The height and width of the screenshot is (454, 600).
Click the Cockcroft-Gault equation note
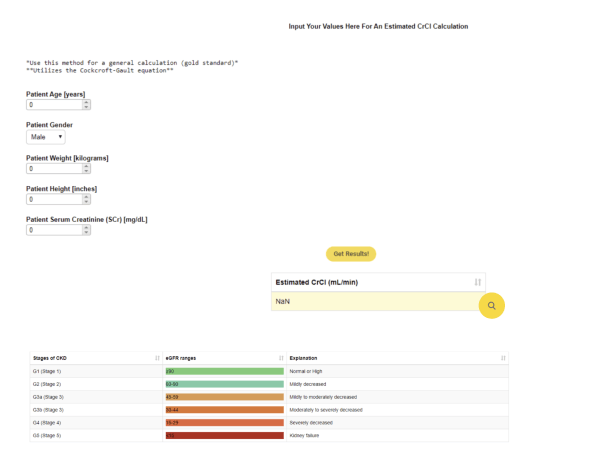(100, 70)
